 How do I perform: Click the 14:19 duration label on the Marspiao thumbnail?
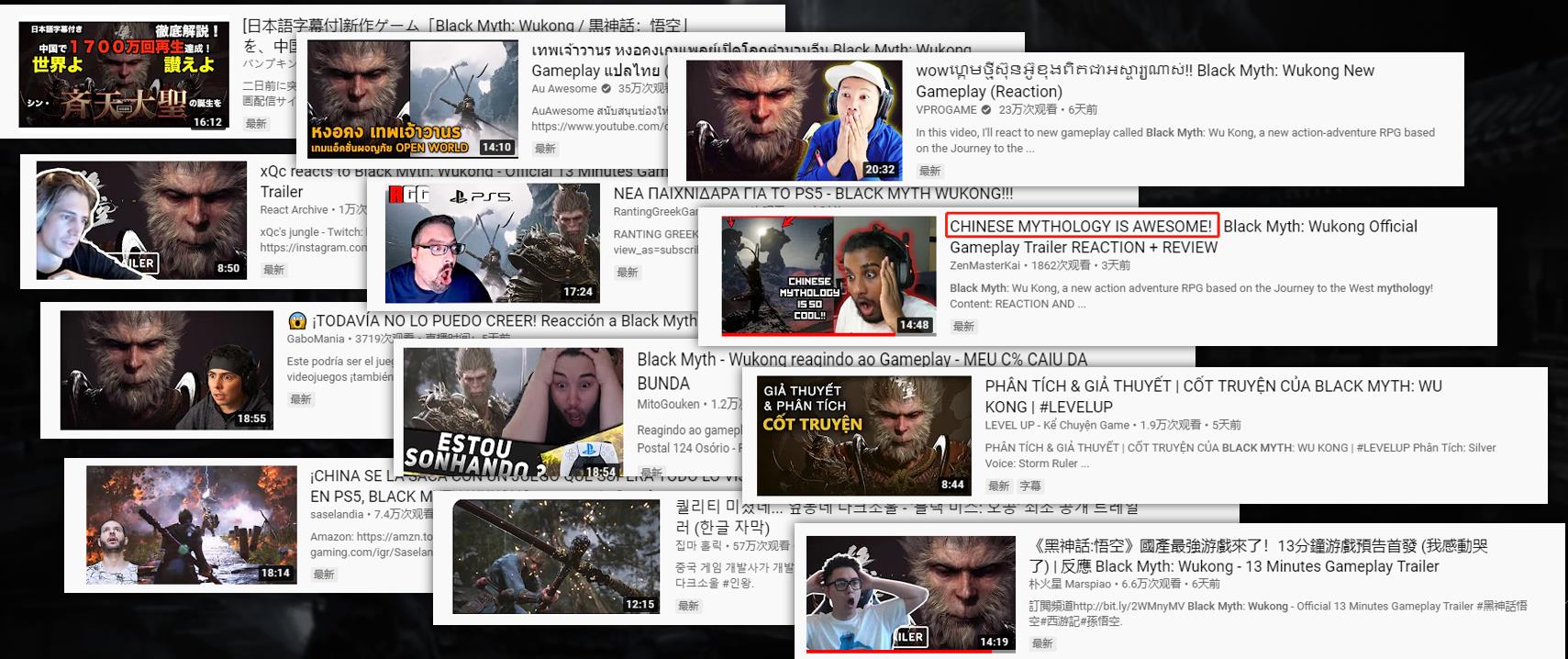[994, 642]
